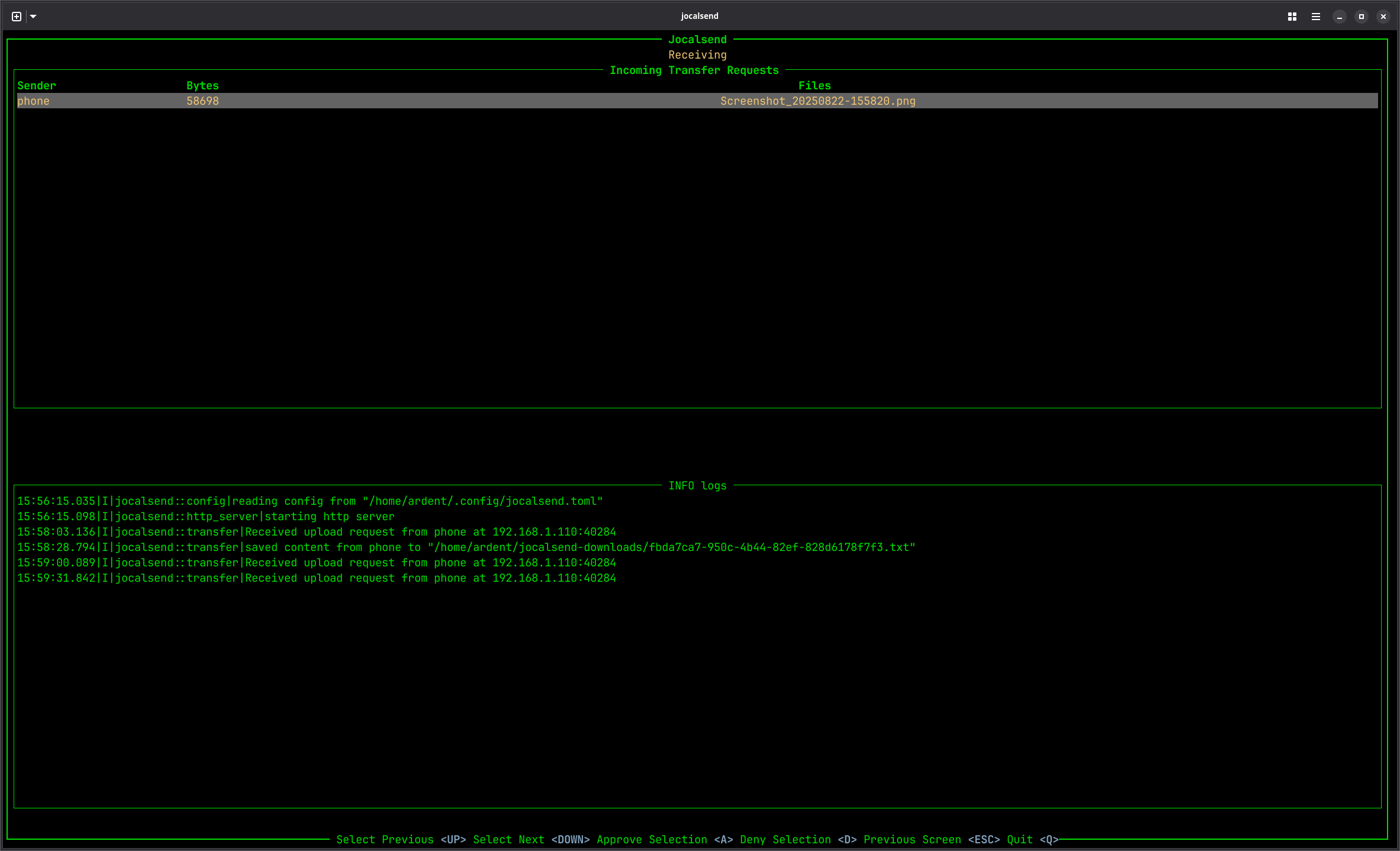Click the Bytes column header
The width and height of the screenshot is (1400, 851).
[x=202, y=86]
